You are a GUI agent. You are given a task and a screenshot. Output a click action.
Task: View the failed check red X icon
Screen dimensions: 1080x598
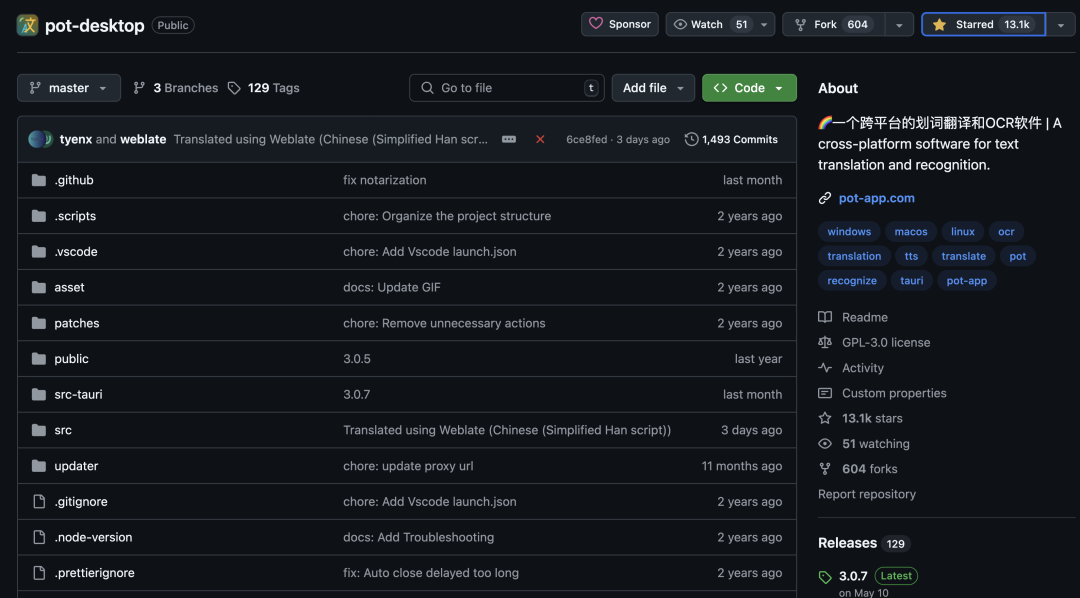[540, 140]
